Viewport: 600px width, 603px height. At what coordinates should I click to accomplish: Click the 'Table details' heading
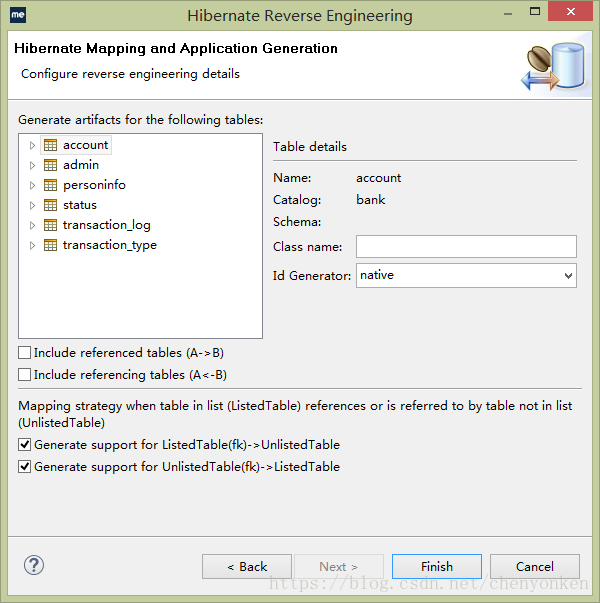pos(310,147)
